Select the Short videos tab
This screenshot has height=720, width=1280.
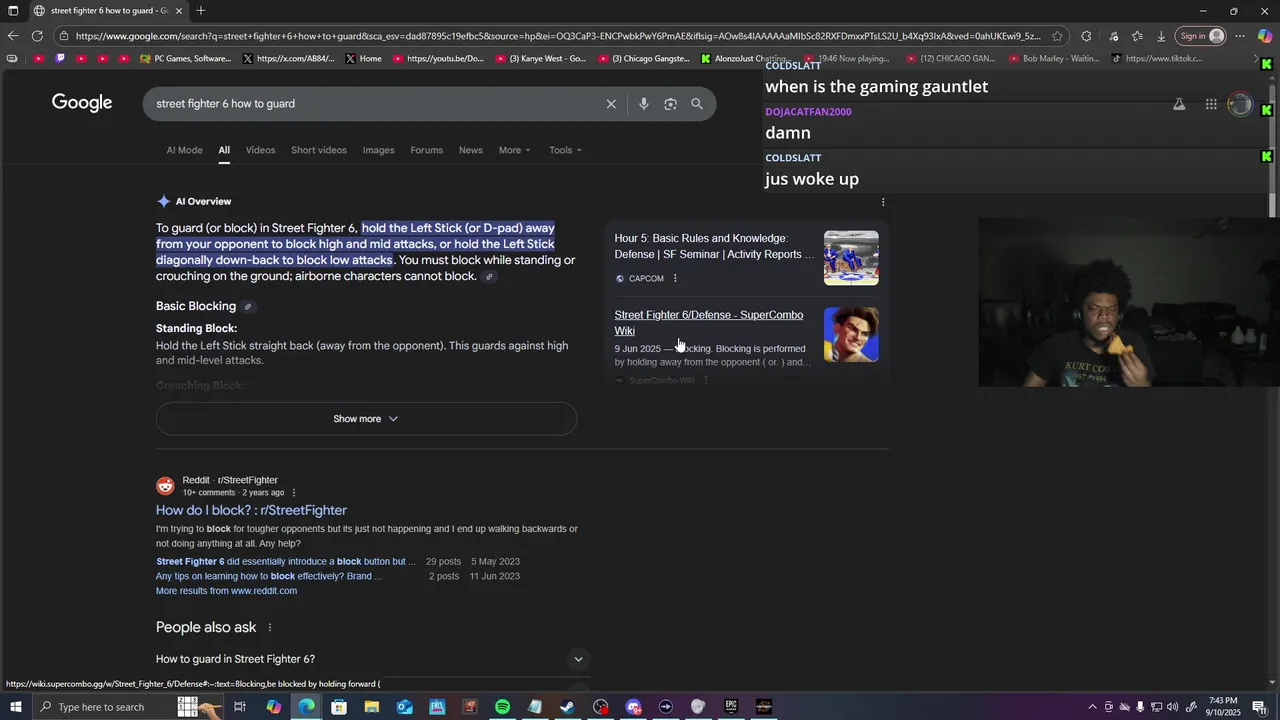click(x=319, y=150)
